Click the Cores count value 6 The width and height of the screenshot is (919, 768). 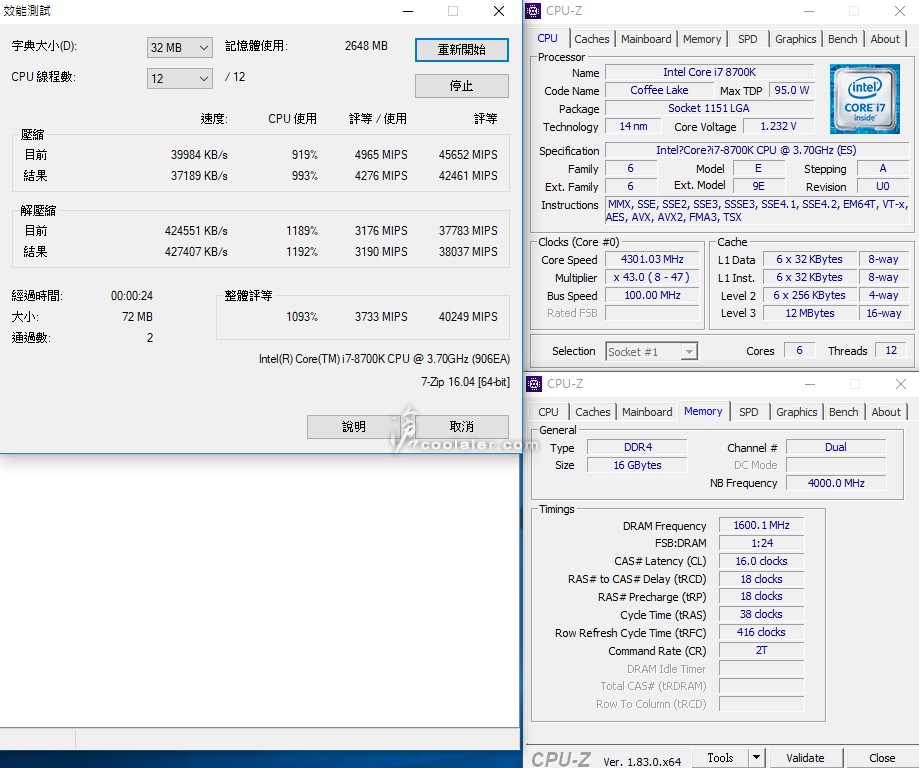[x=799, y=351]
